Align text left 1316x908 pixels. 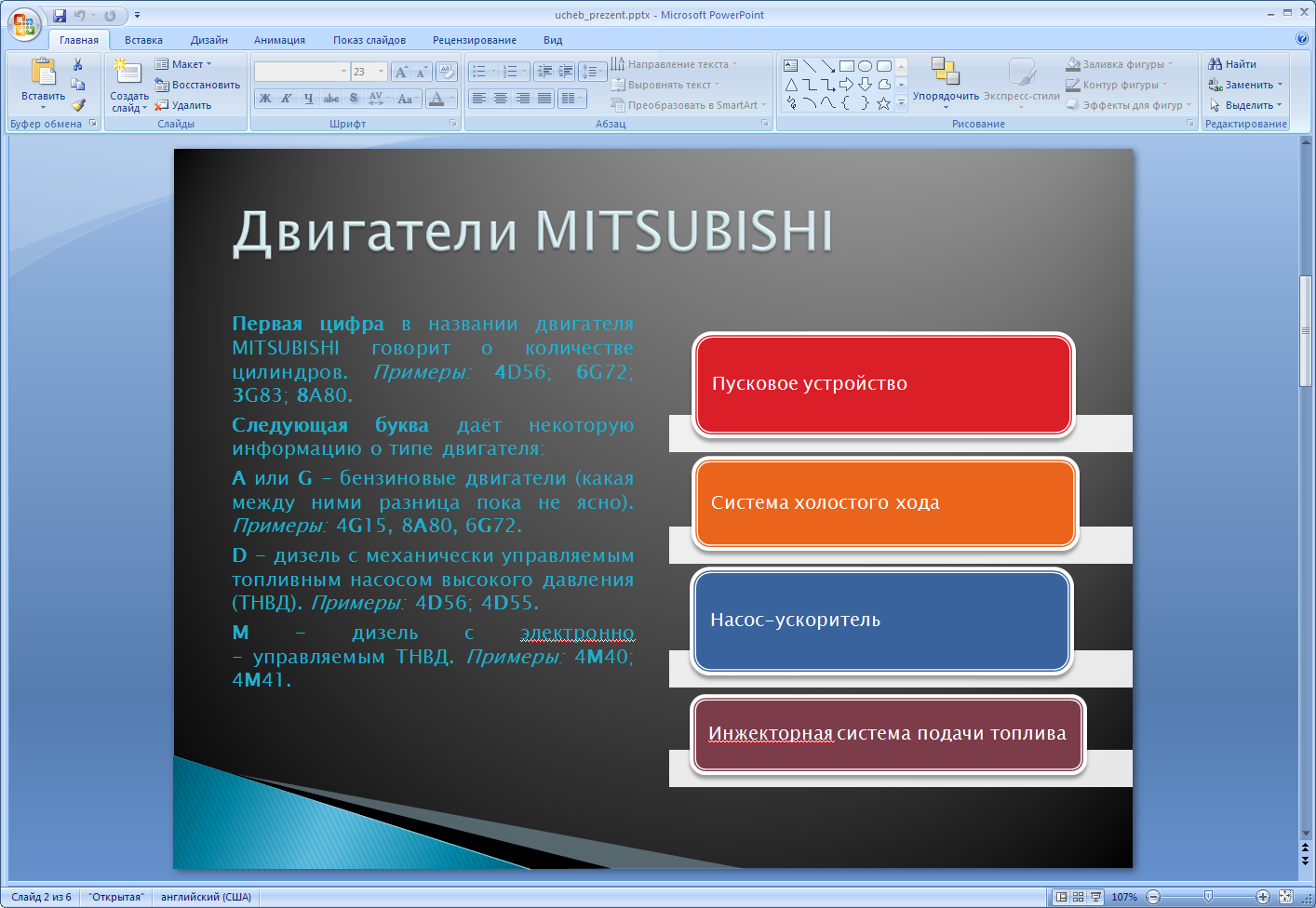[478, 98]
